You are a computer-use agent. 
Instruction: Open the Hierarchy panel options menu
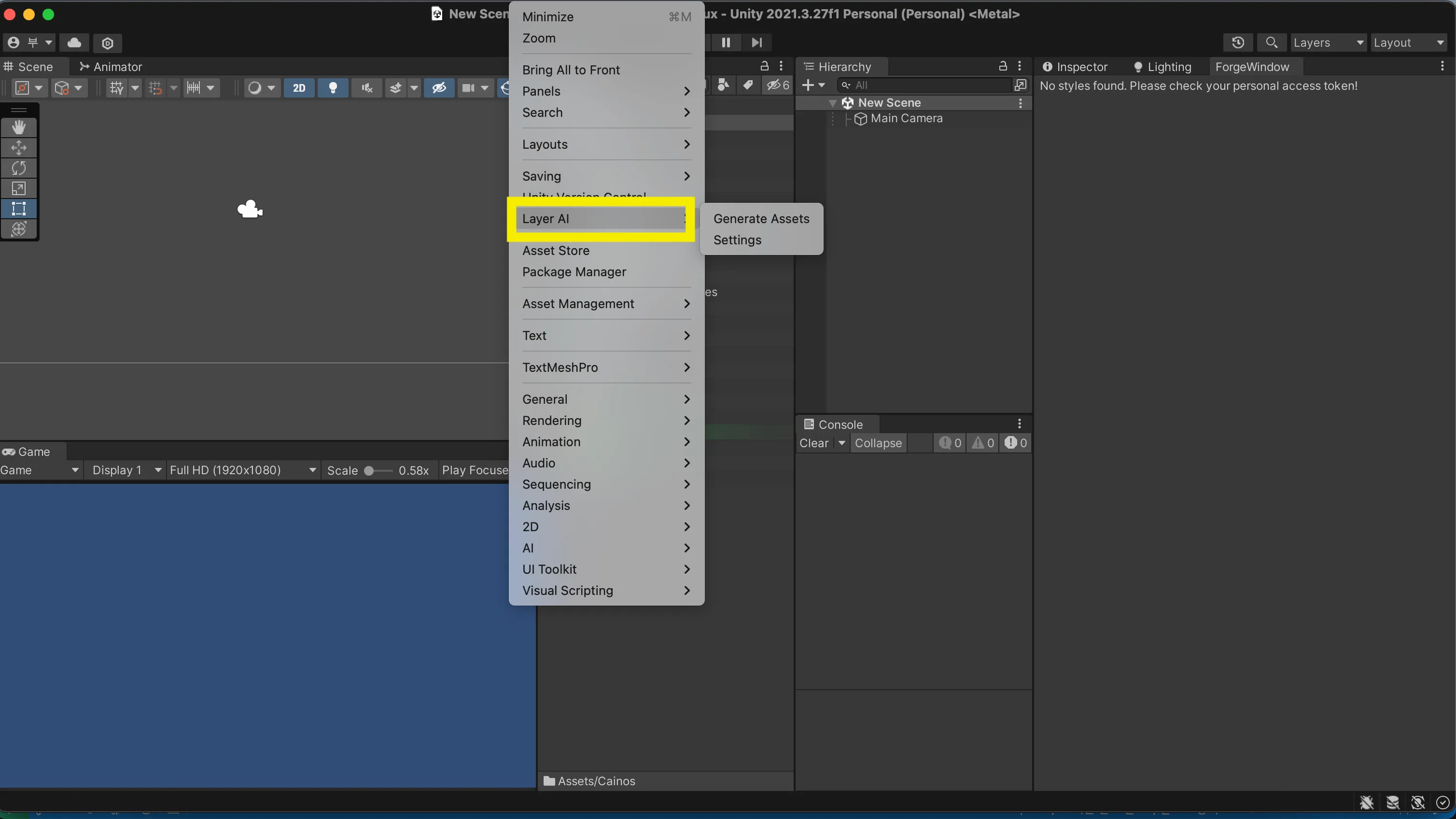click(x=1020, y=66)
